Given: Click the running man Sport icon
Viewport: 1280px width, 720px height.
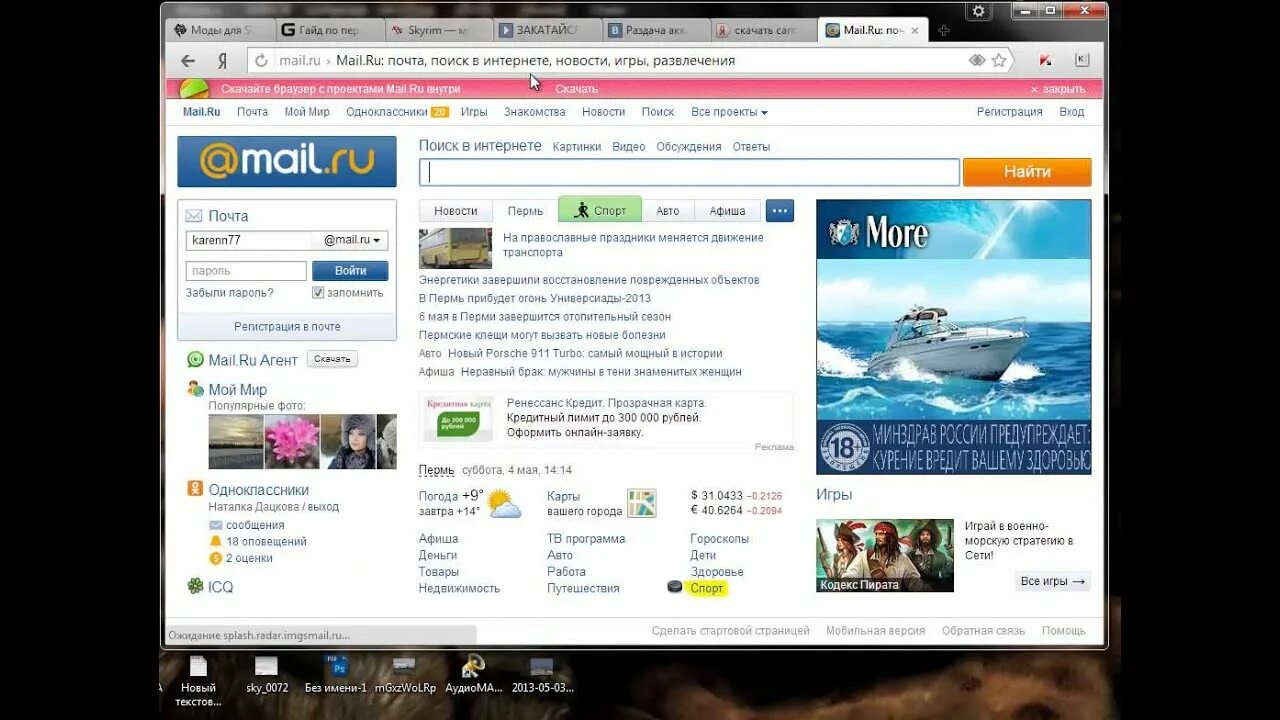Looking at the screenshot, I should click(x=581, y=210).
